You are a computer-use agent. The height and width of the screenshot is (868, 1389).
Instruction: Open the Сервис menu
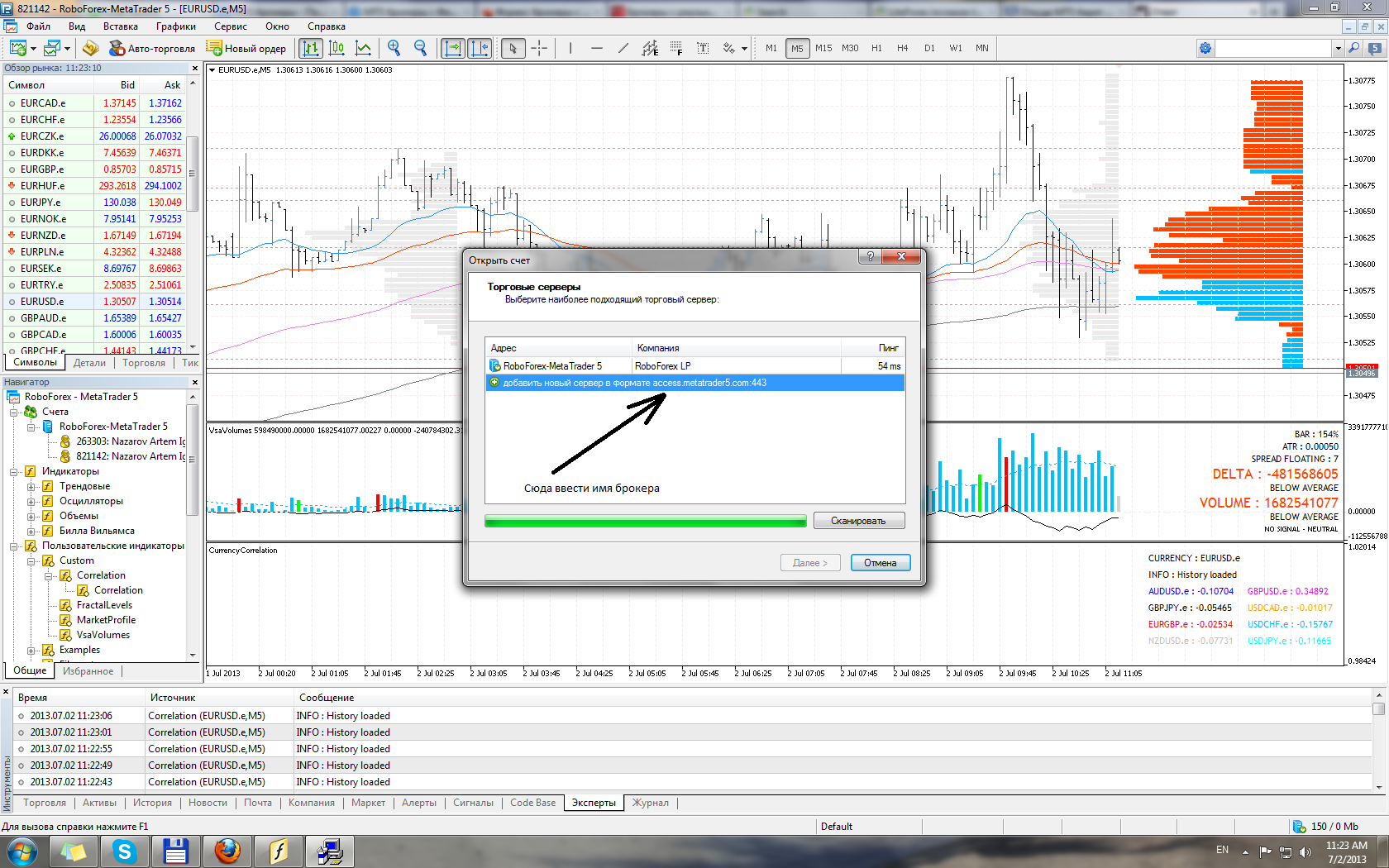pos(231,26)
